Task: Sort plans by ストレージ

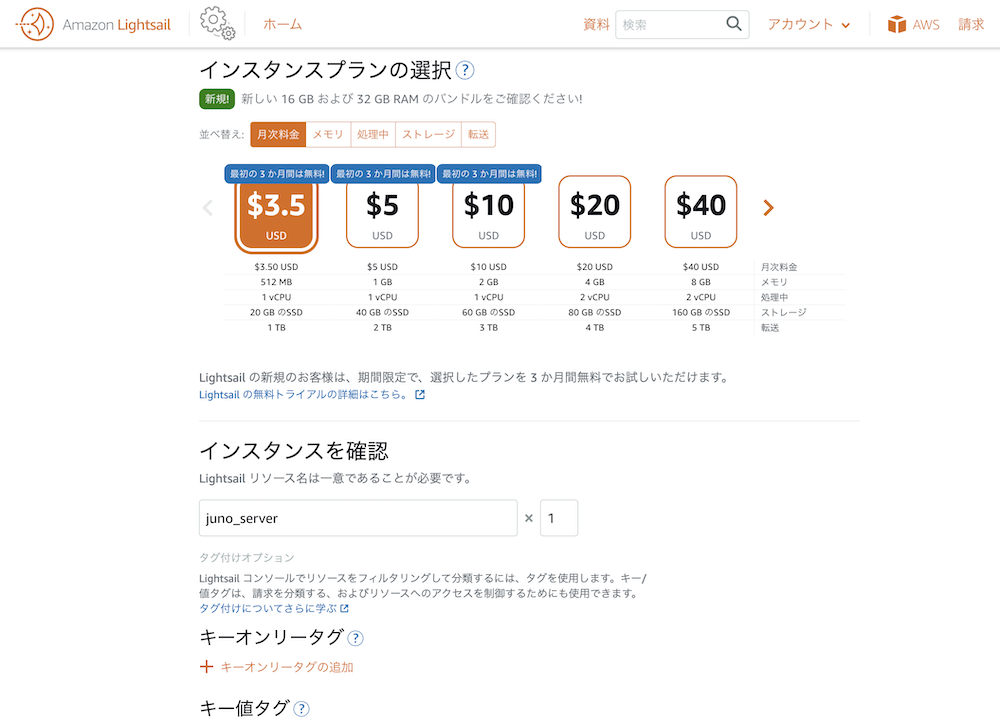Action: [x=429, y=135]
